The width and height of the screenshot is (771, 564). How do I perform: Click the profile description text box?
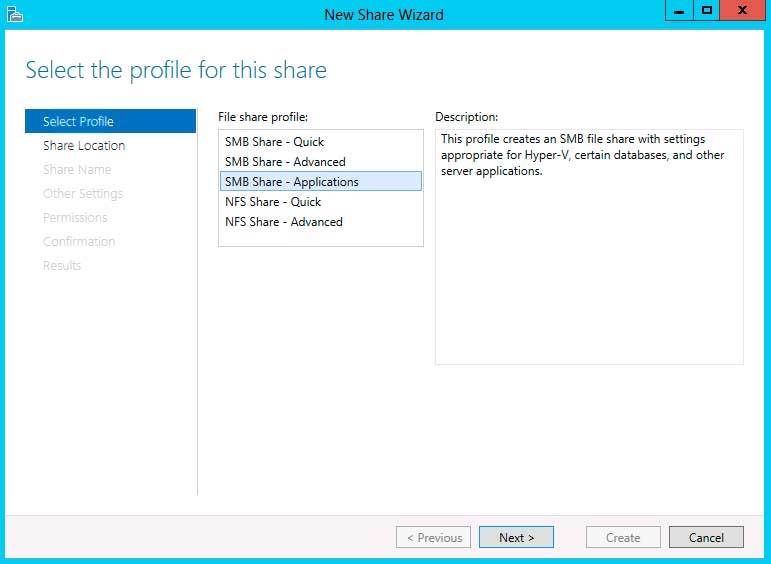pos(589,247)
